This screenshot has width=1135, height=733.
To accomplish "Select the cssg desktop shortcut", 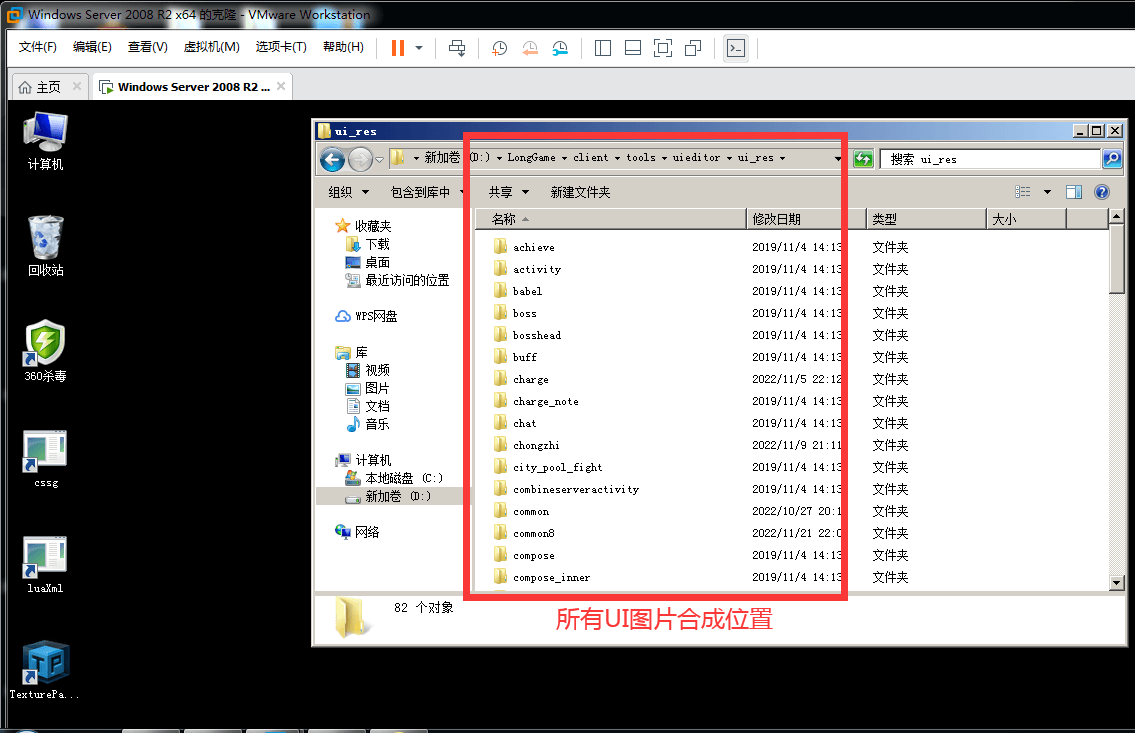I will (45, 459).
